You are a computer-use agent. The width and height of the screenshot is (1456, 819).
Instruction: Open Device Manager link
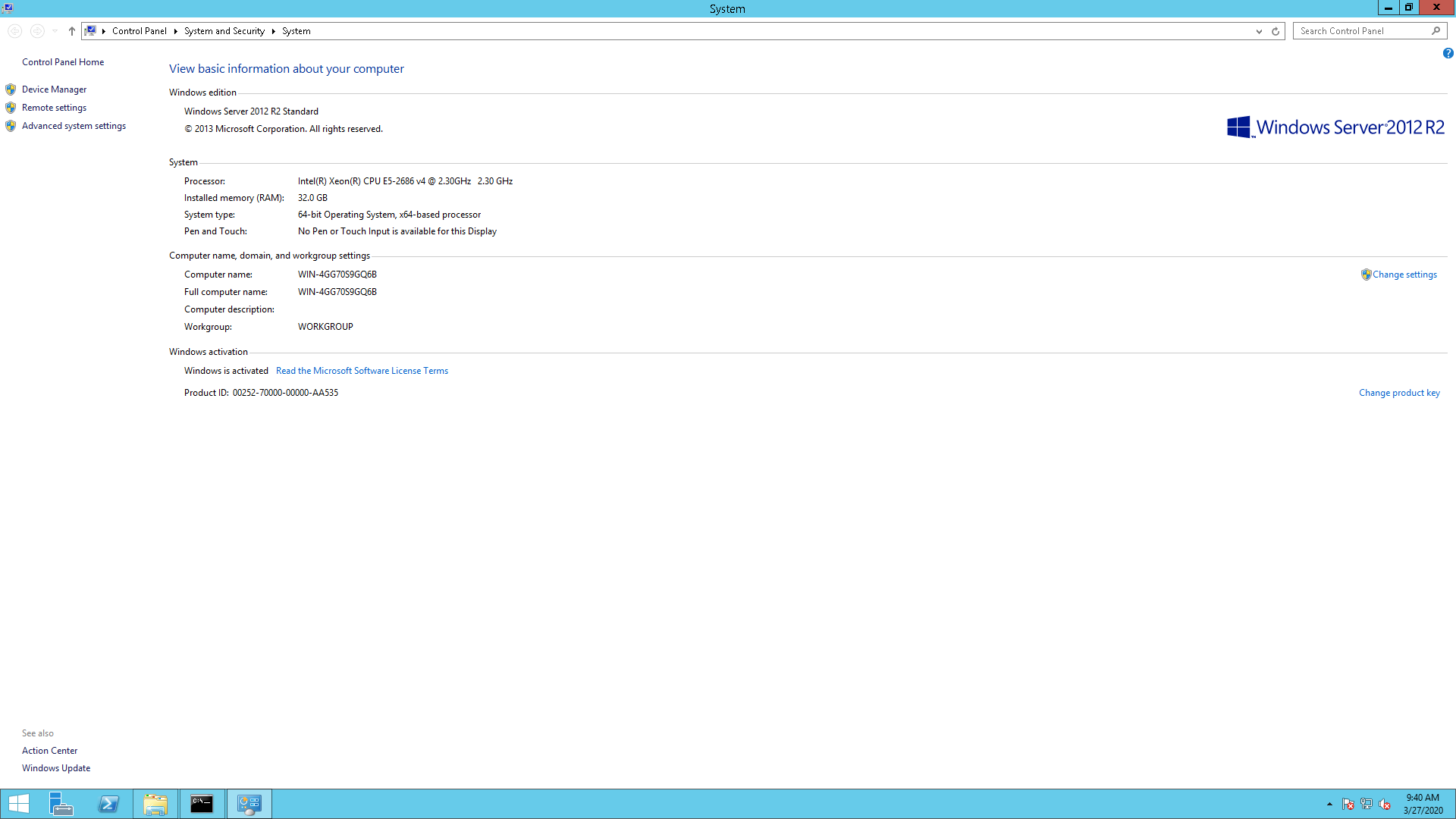pyautogui.click(x=54, y=89)
